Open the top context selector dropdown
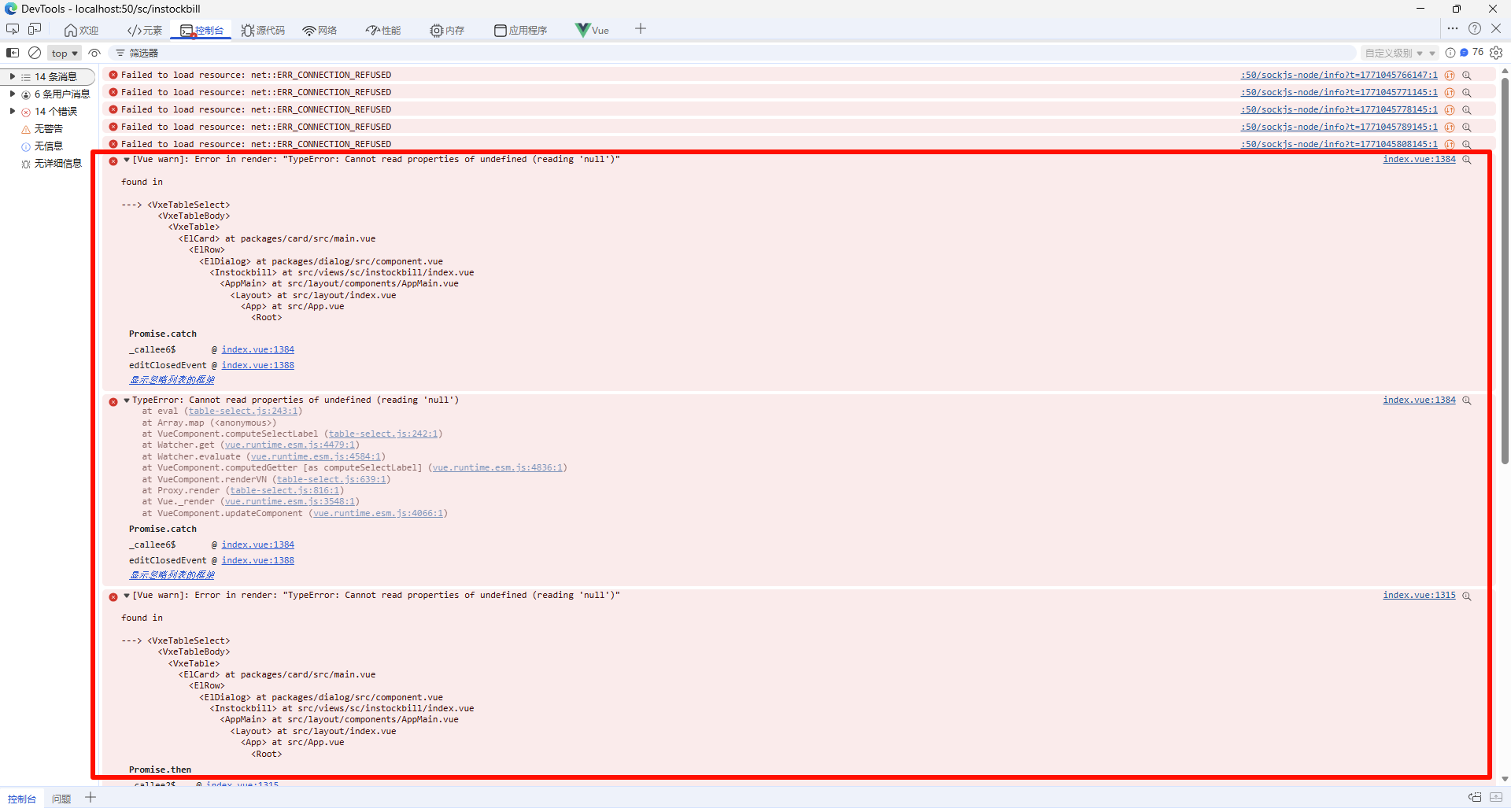 coord(65,54)
